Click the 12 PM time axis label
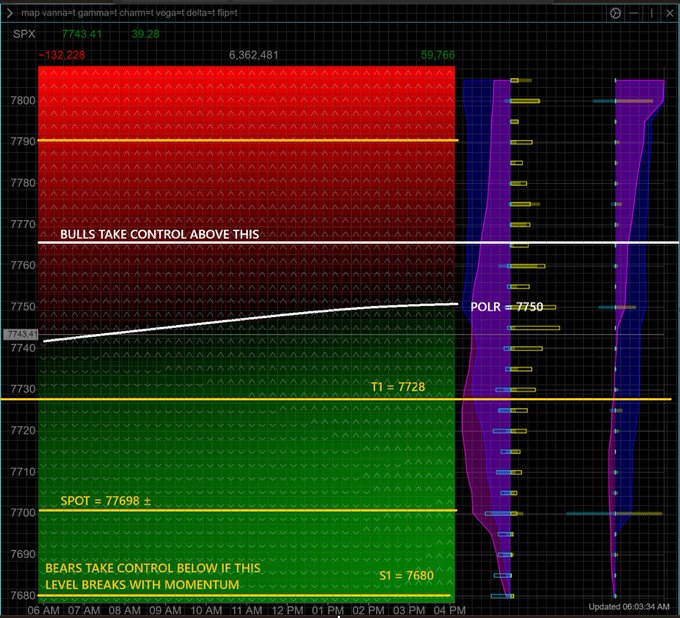This screenshot has height=618, width=680. pyautogui.click(x=287, y=611)
